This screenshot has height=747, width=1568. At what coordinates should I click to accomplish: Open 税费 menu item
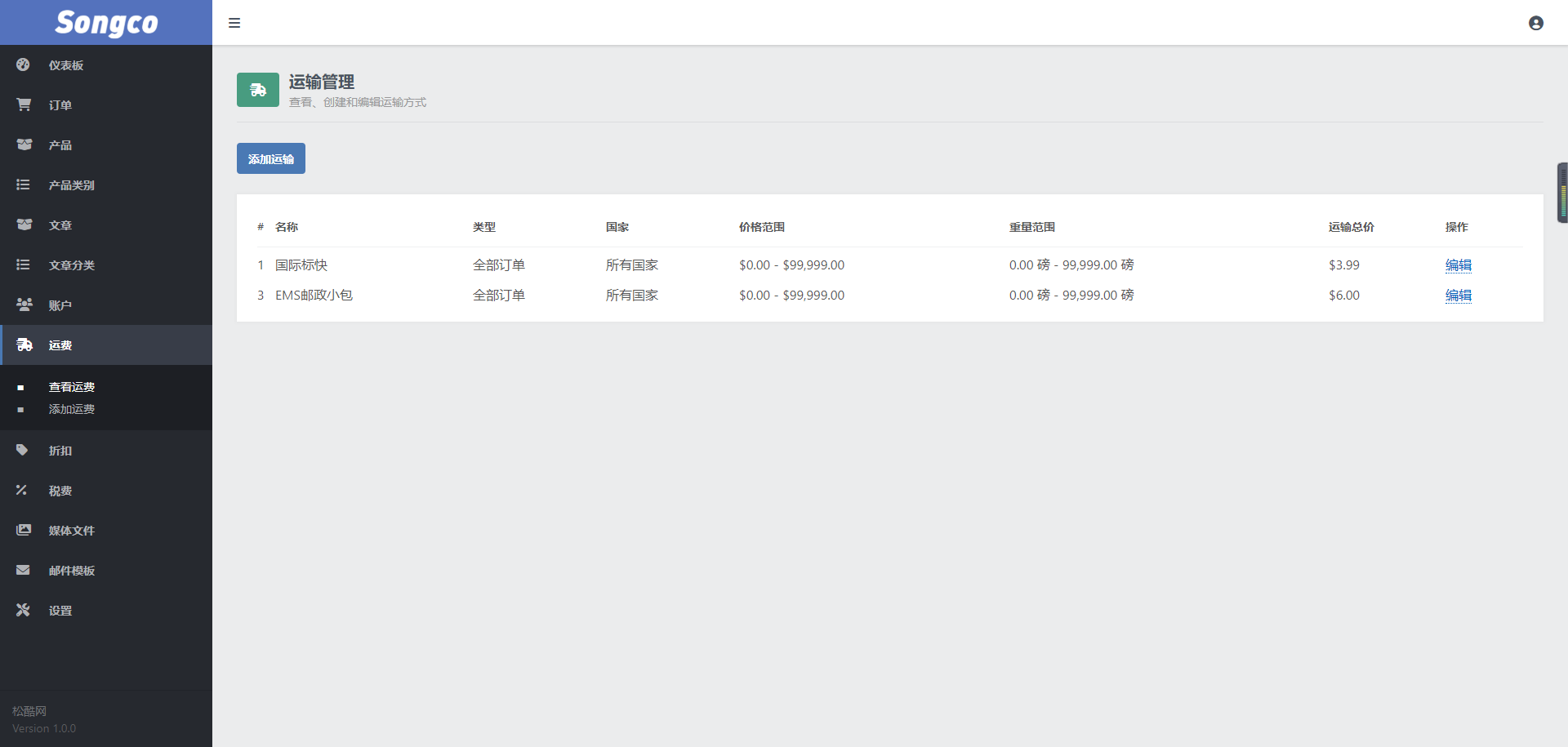(x=106, y=491)
